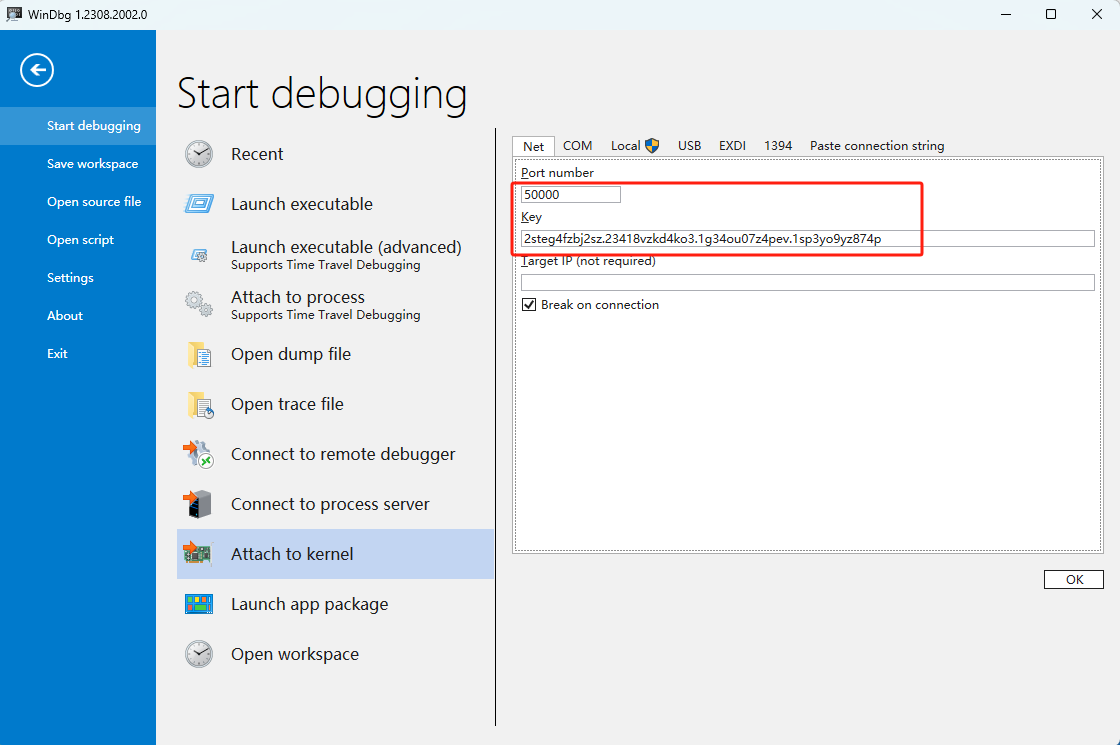Click the Open dump file folder icon

coord(199,354)
